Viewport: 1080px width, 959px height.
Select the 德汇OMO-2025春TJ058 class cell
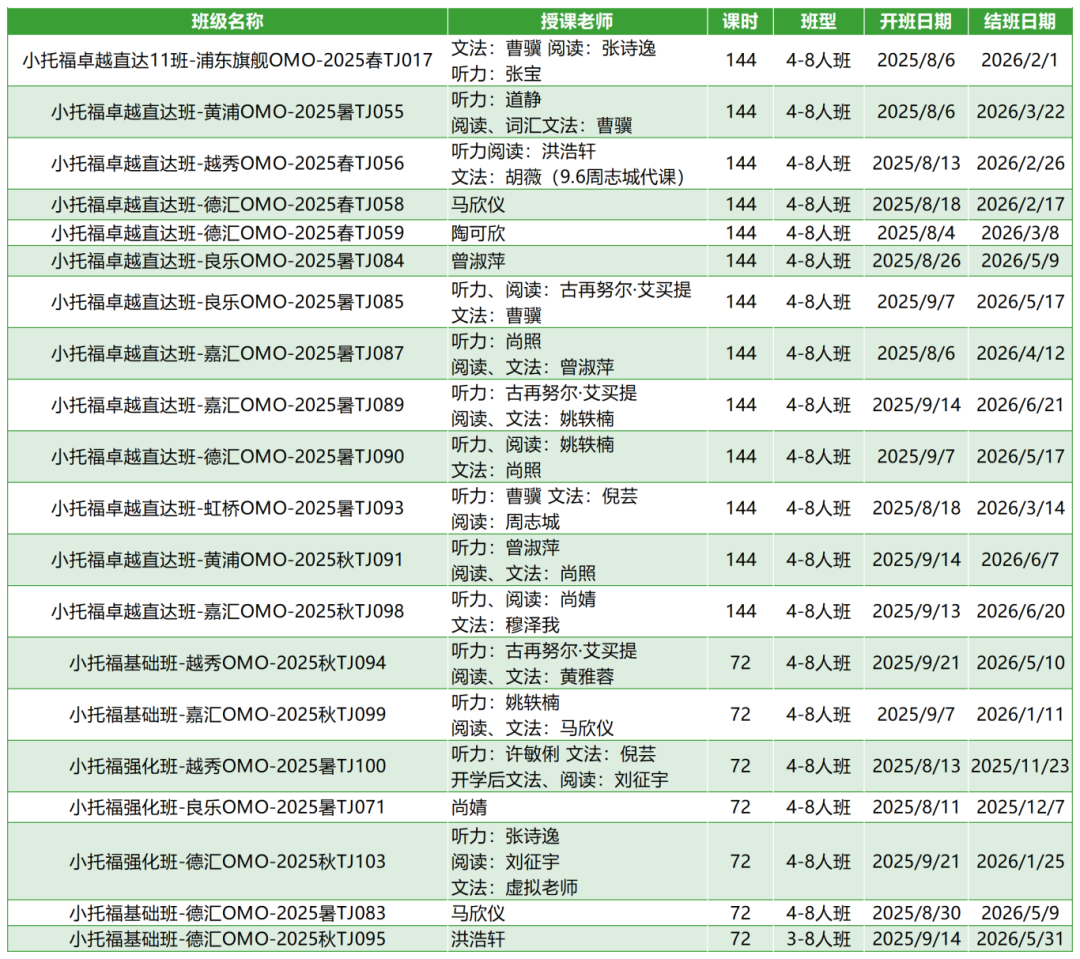[227, 205]
